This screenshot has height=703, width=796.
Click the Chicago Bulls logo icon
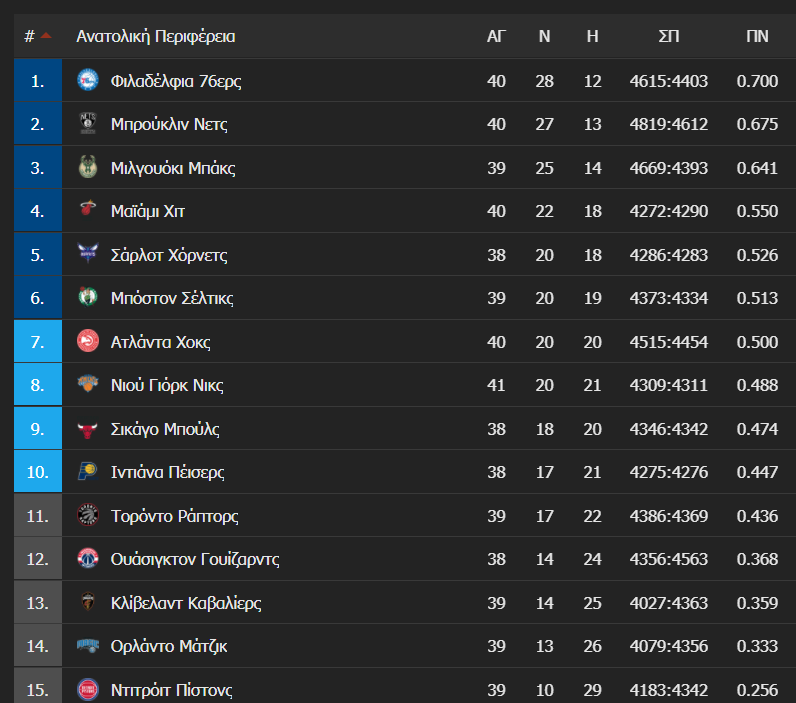coord(88,429)
